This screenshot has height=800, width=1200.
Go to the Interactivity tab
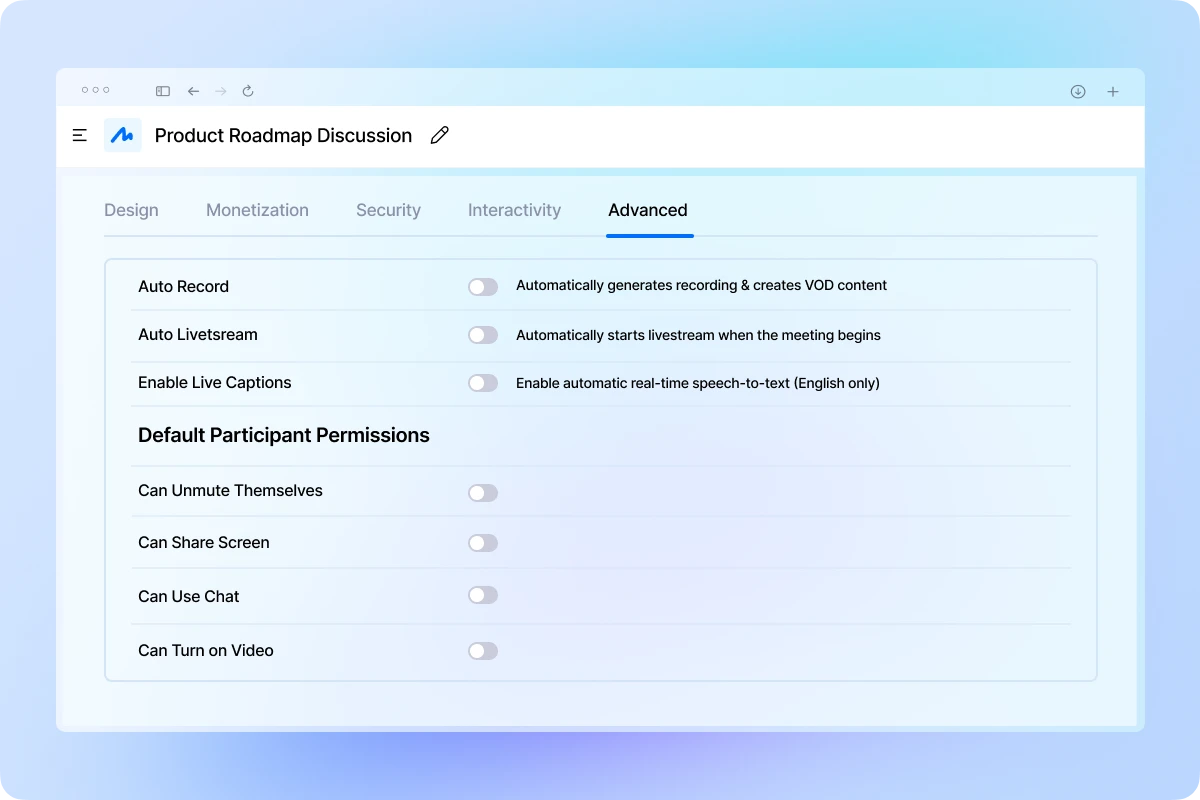[514, 210]
